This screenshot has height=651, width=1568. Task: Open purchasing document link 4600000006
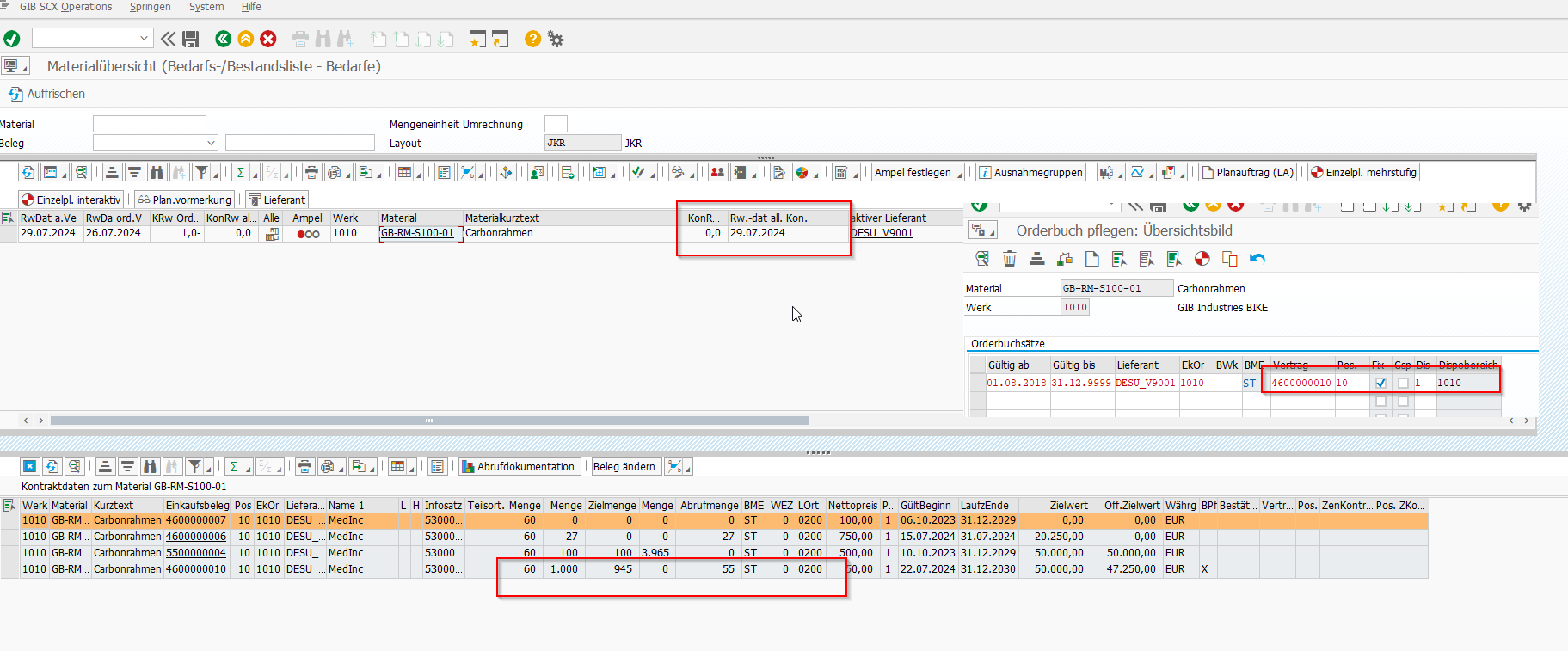click(x=196, y=537)
